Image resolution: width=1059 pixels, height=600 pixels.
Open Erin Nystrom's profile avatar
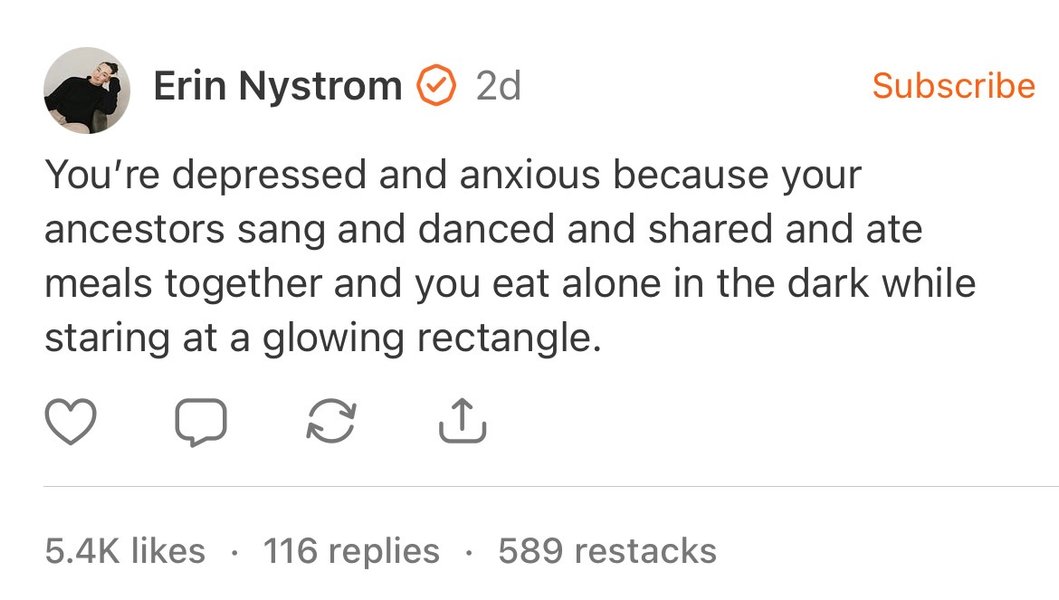[87, 91]
